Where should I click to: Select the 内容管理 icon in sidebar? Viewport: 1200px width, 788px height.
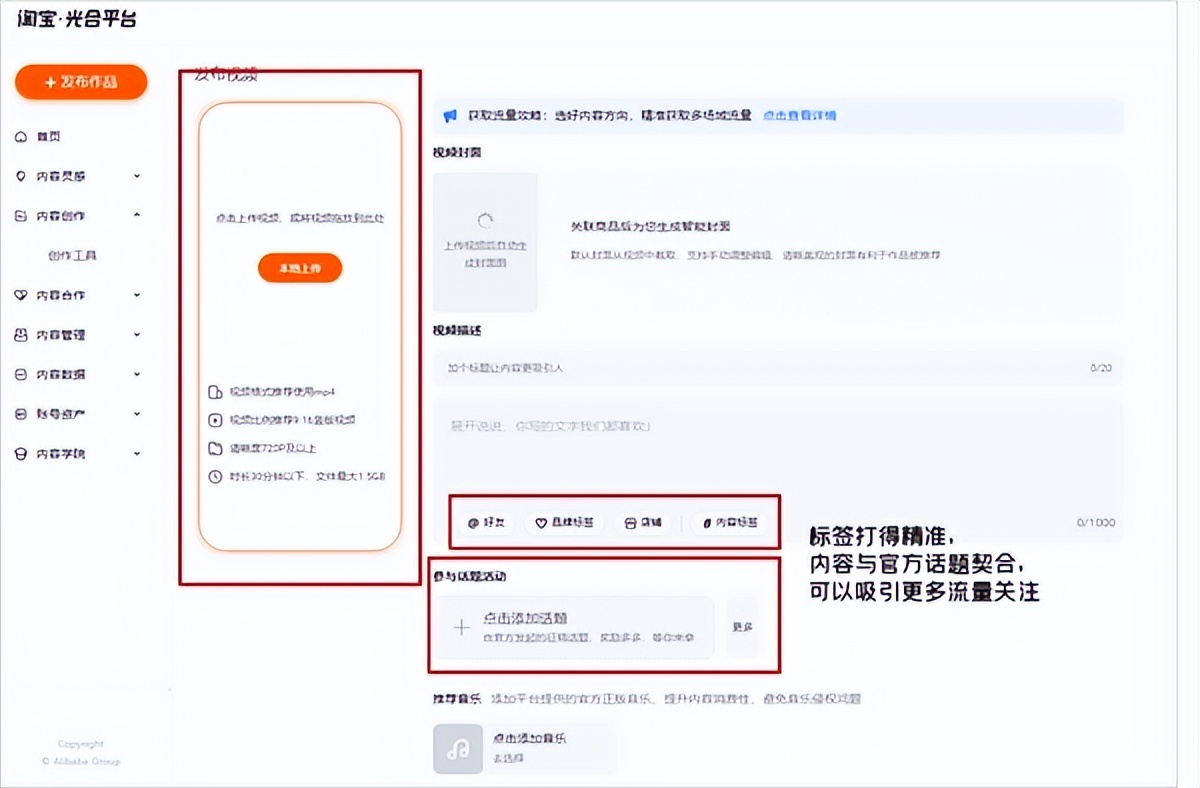(22, 335)
